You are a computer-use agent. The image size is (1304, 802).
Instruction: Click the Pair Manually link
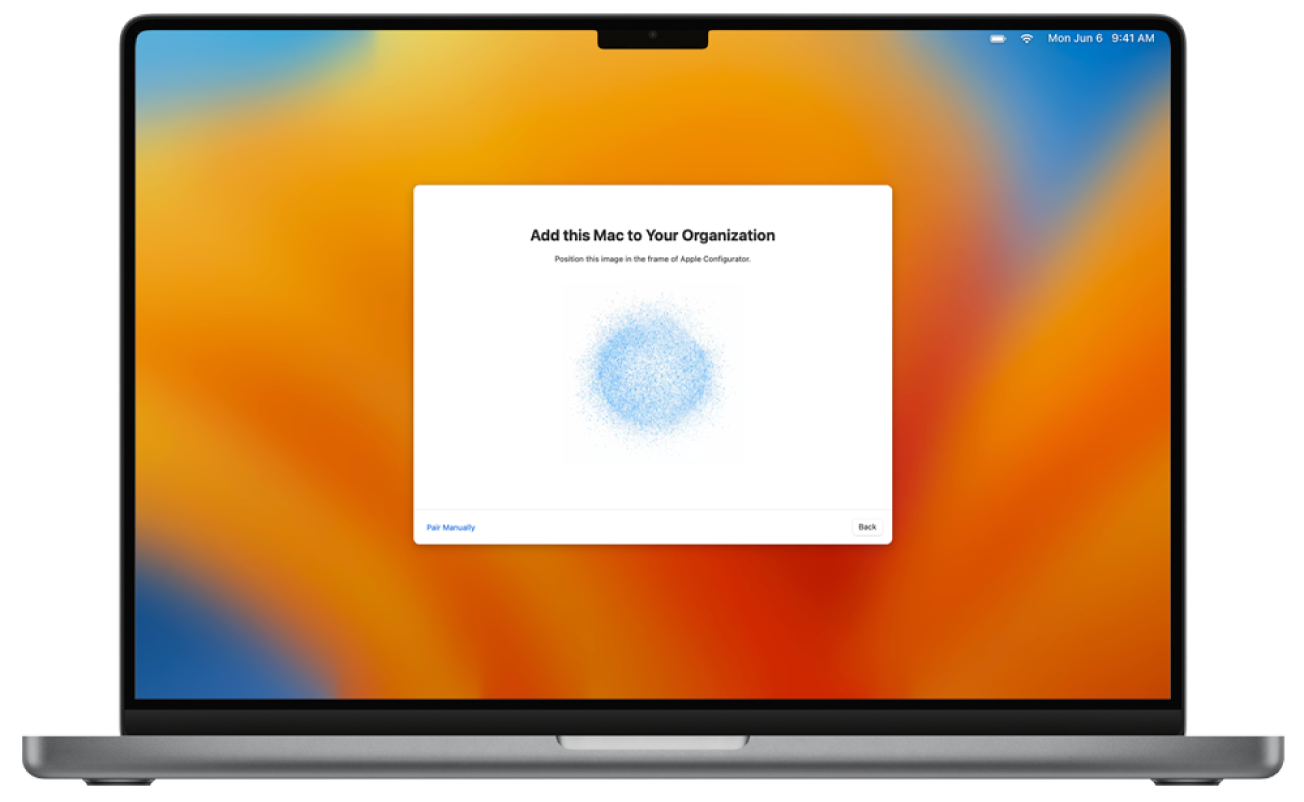pyautogui.click(x=452, y=527)
